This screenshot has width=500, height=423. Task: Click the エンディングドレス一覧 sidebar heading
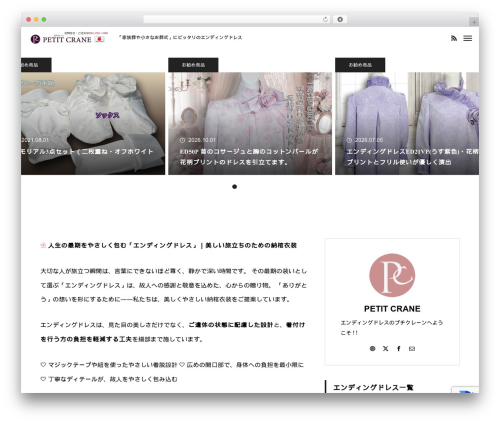click(x=373, y=387)
